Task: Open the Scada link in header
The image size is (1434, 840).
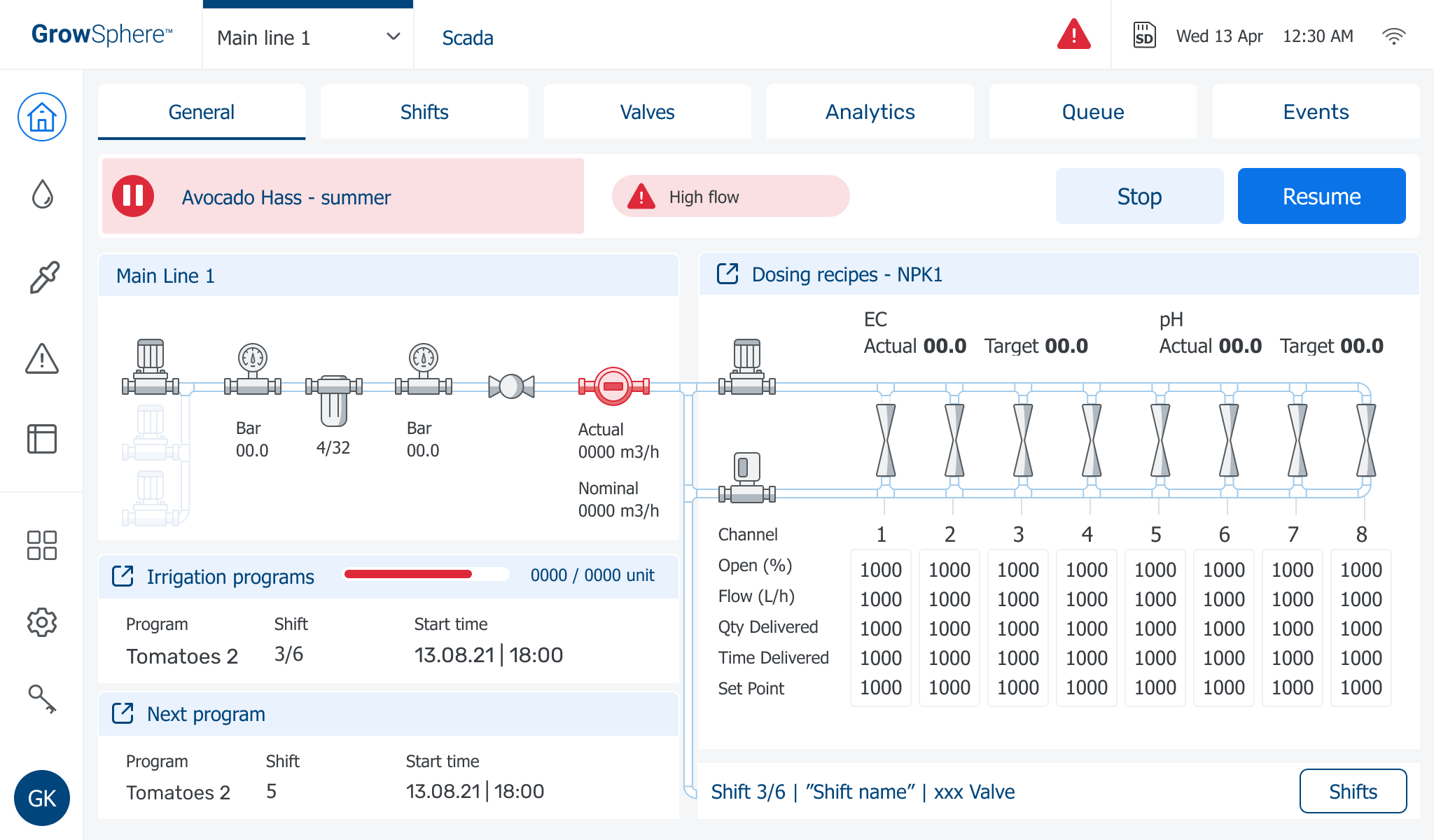Action: tap(468, 38)
